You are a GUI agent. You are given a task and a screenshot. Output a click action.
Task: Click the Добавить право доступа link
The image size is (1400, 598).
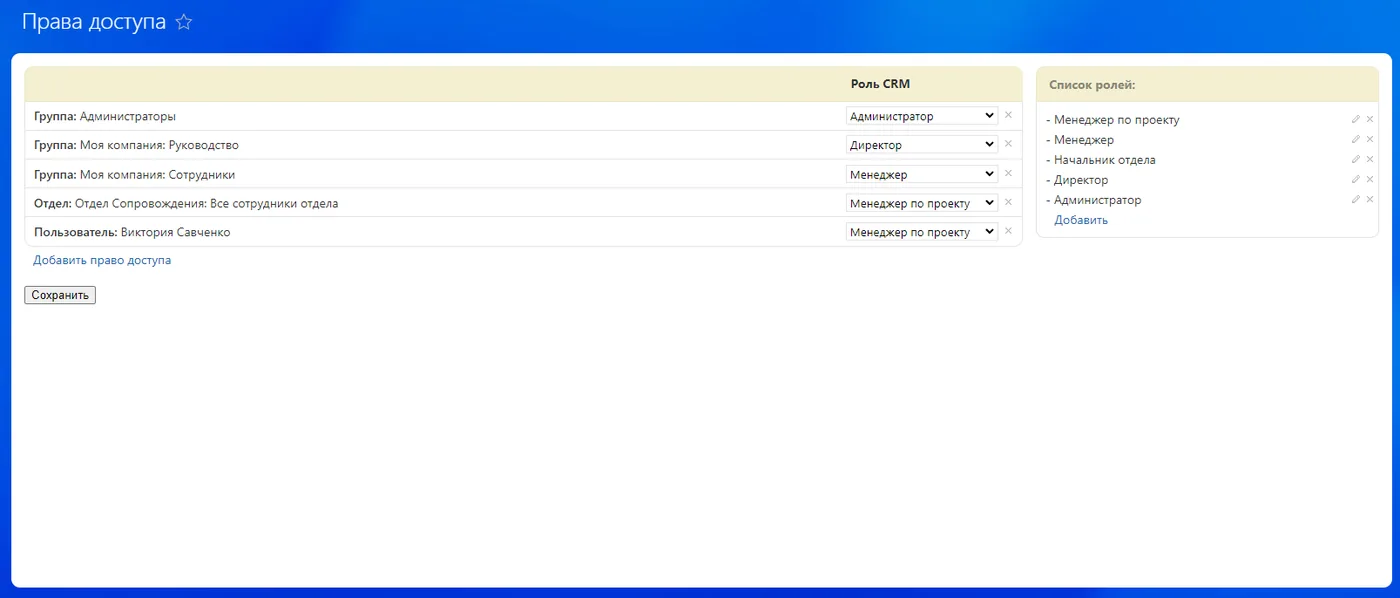coord(102,260)
